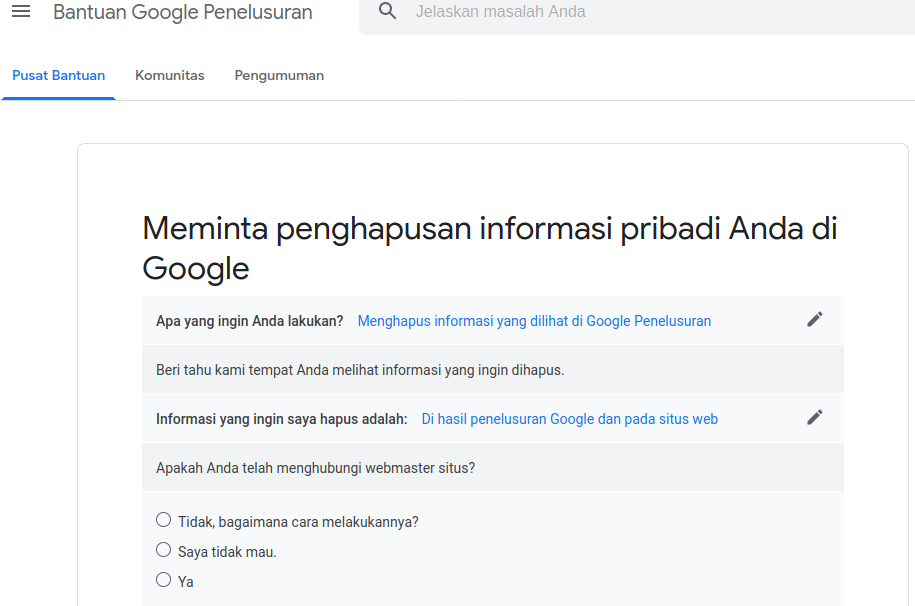Image resolution: width=915 pixels, height=606 pixels.
Task: Click the 'Saya tidak mau.' label text
Action: (x=227, y=552)
